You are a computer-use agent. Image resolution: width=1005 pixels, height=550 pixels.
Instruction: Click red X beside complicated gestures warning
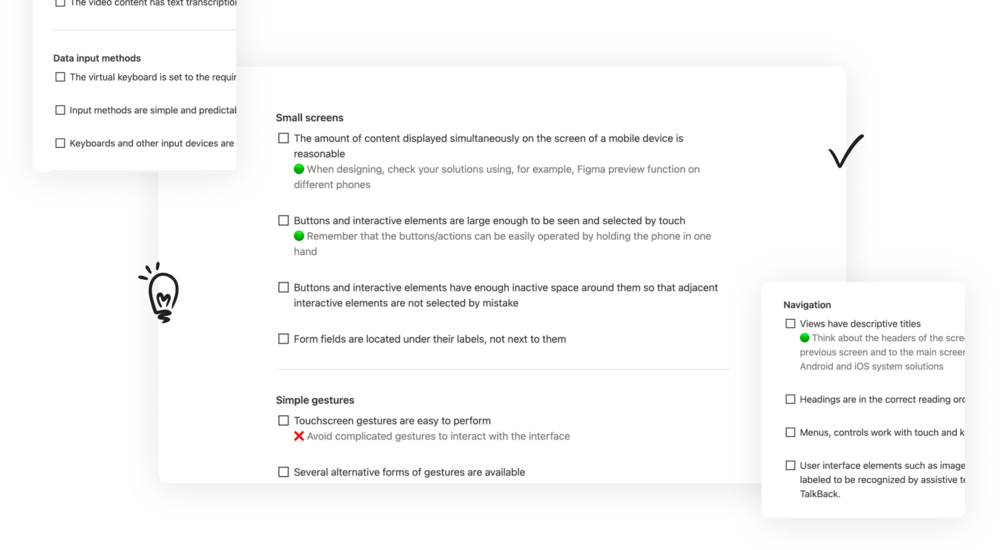(x=299, y=436)
